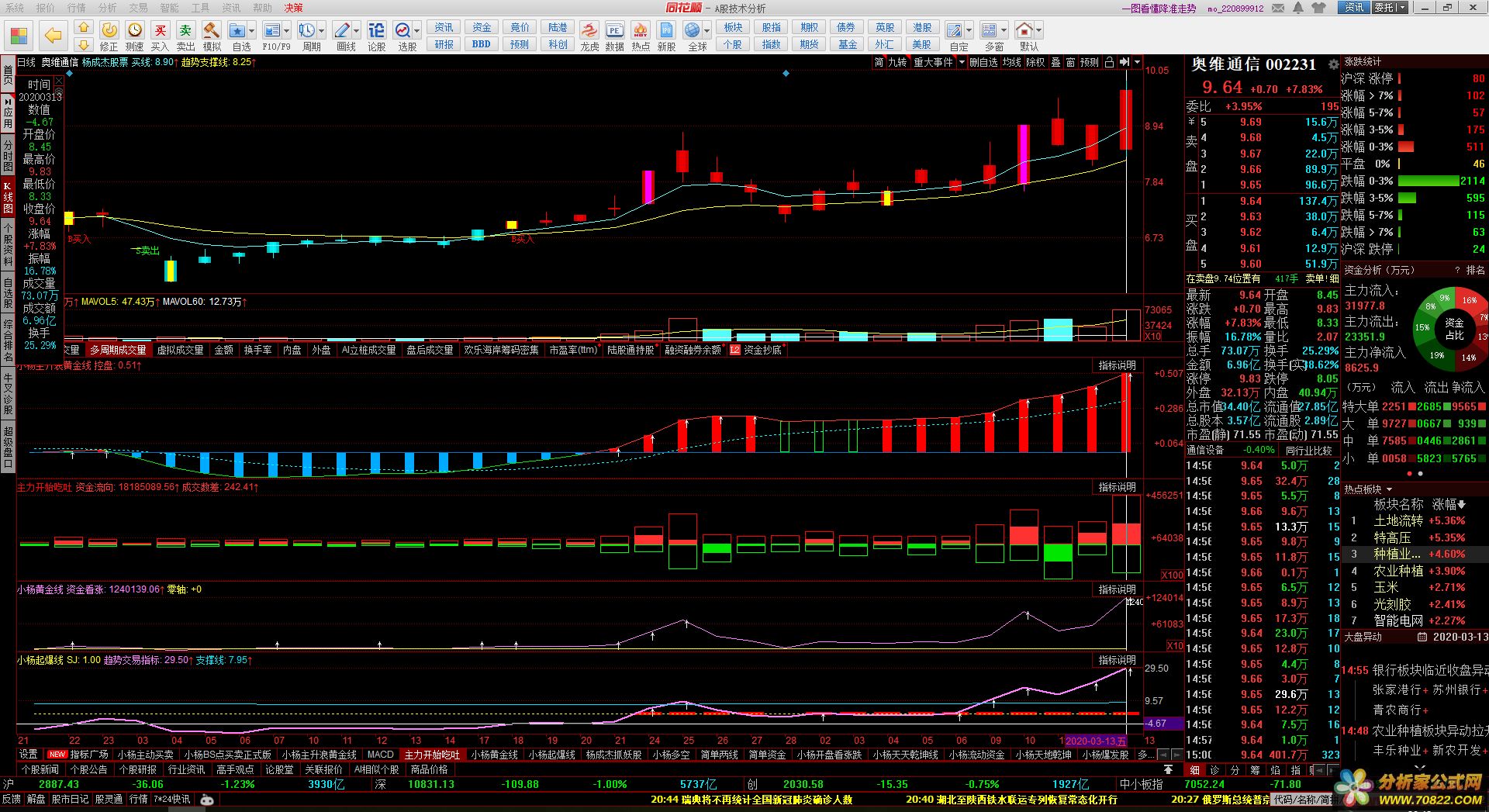Expand the 画线 dropdown arrow
1489x812 pixels.
click(357, 31)
